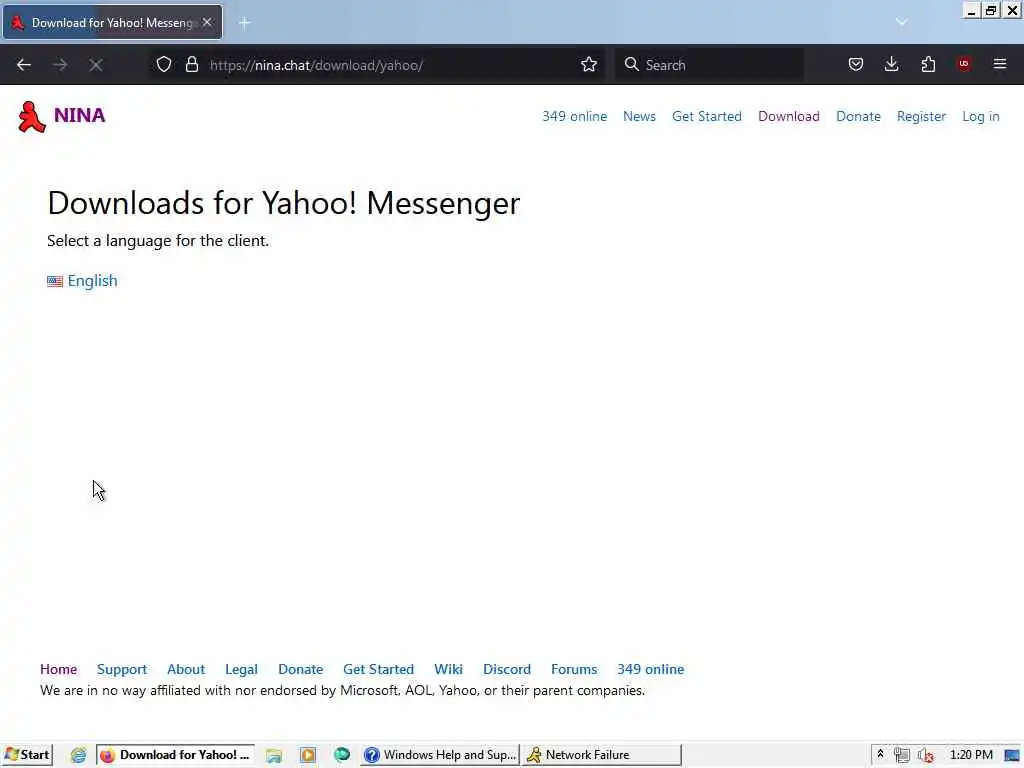This screenshot has width=1024, height=768.
Task: Launch Internet Explorer from quick launch
Action: point(78,755)
